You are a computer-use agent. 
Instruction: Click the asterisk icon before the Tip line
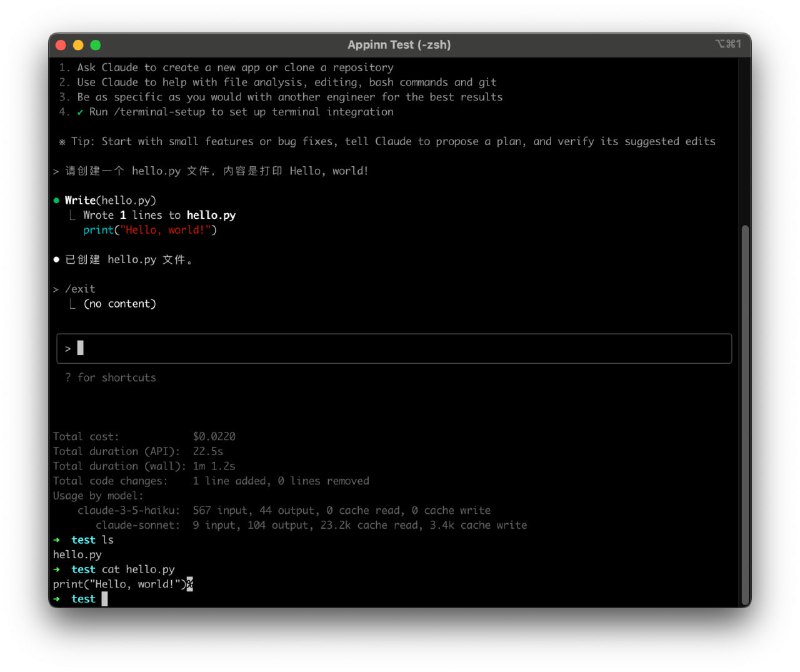(62, 142)
